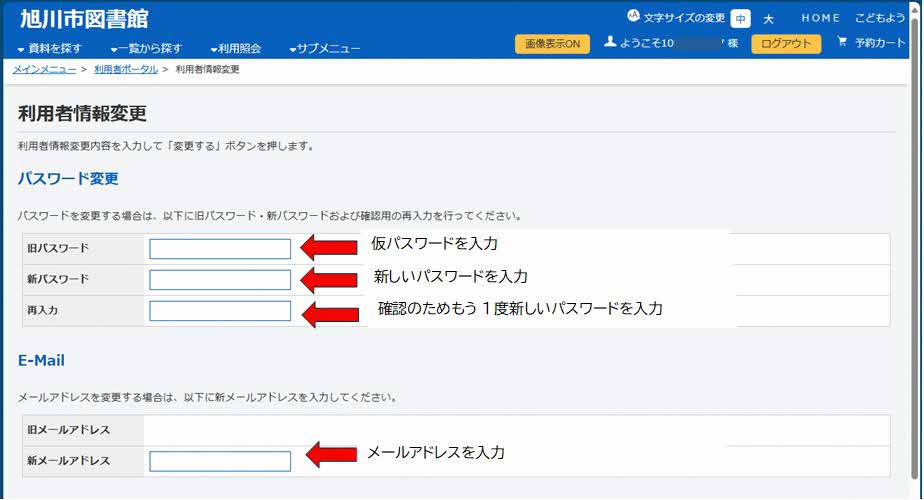Image resolution: width=924 pixels, height=500 pixels.
Task: Open the サブメニュー dropdown menu
Action: [325, 48]
